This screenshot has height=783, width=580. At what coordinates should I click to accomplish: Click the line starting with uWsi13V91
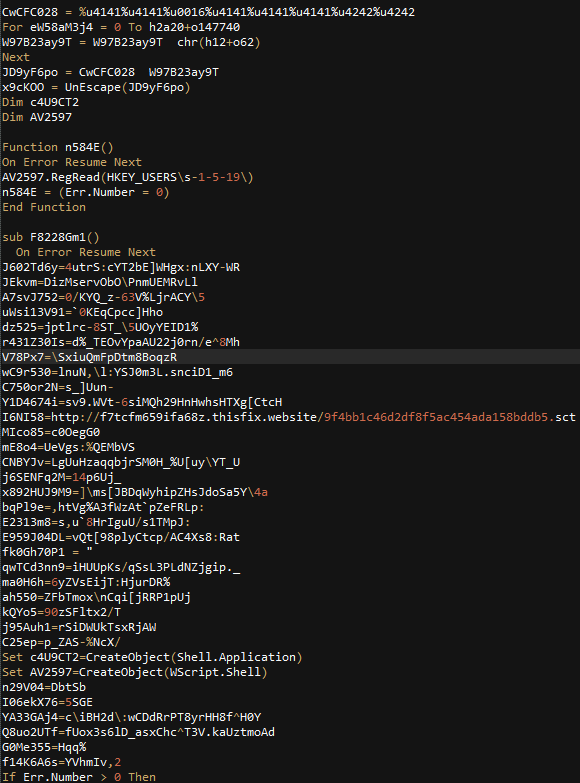coord(82,312)
